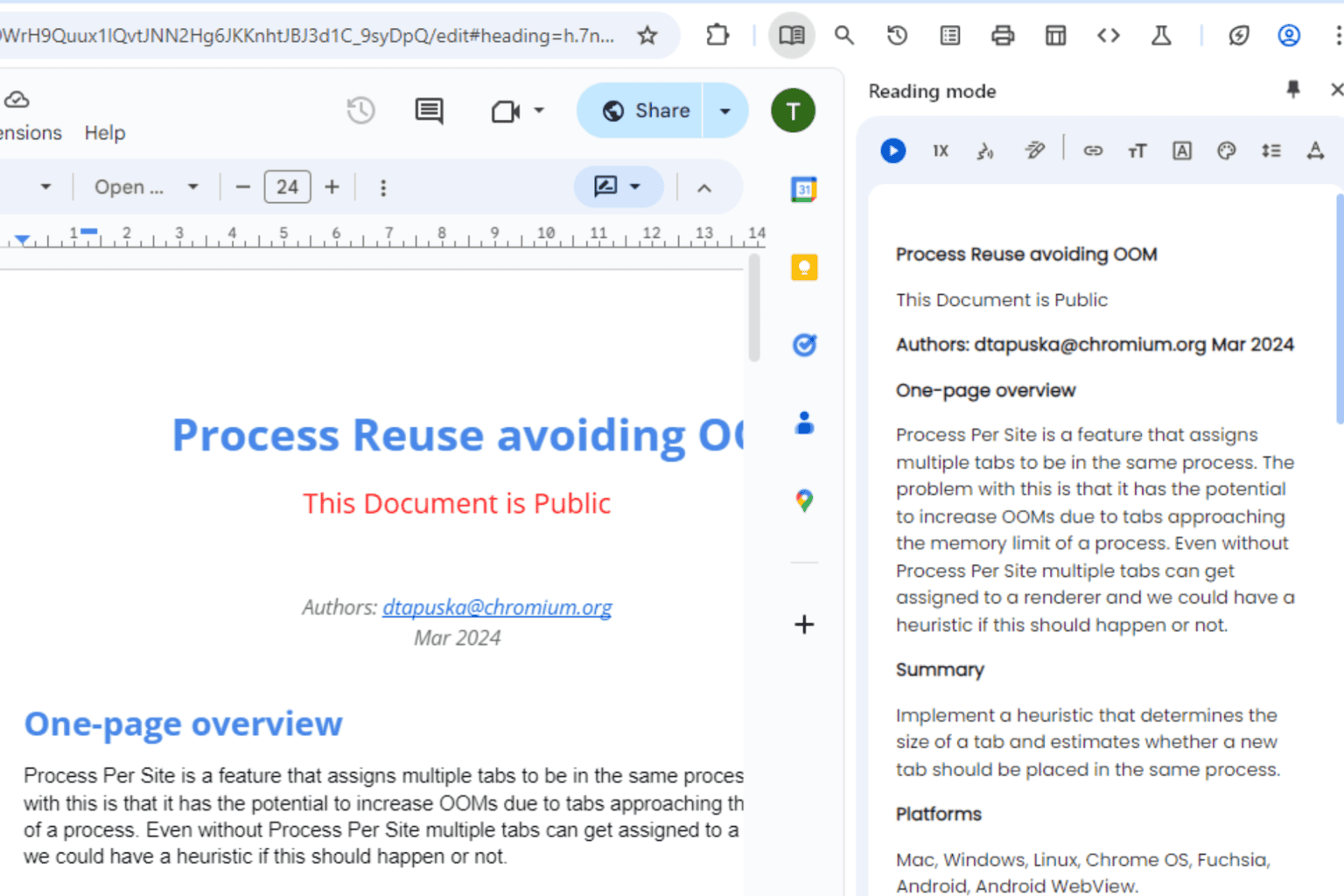Screen dimensions: 1344x896
Task: Open the three-dot more toolbar options
Action: click(x=383, y=187)
